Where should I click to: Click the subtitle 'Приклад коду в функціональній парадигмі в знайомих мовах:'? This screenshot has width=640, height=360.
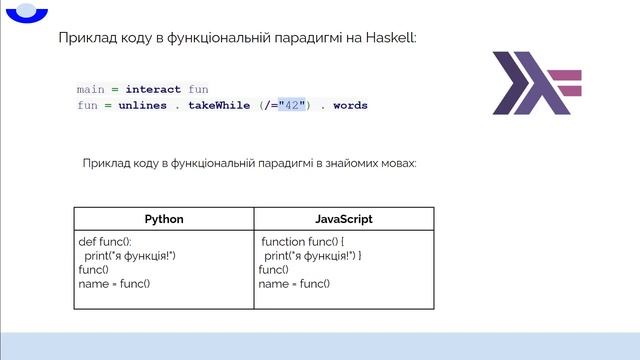tap(249, 163)
